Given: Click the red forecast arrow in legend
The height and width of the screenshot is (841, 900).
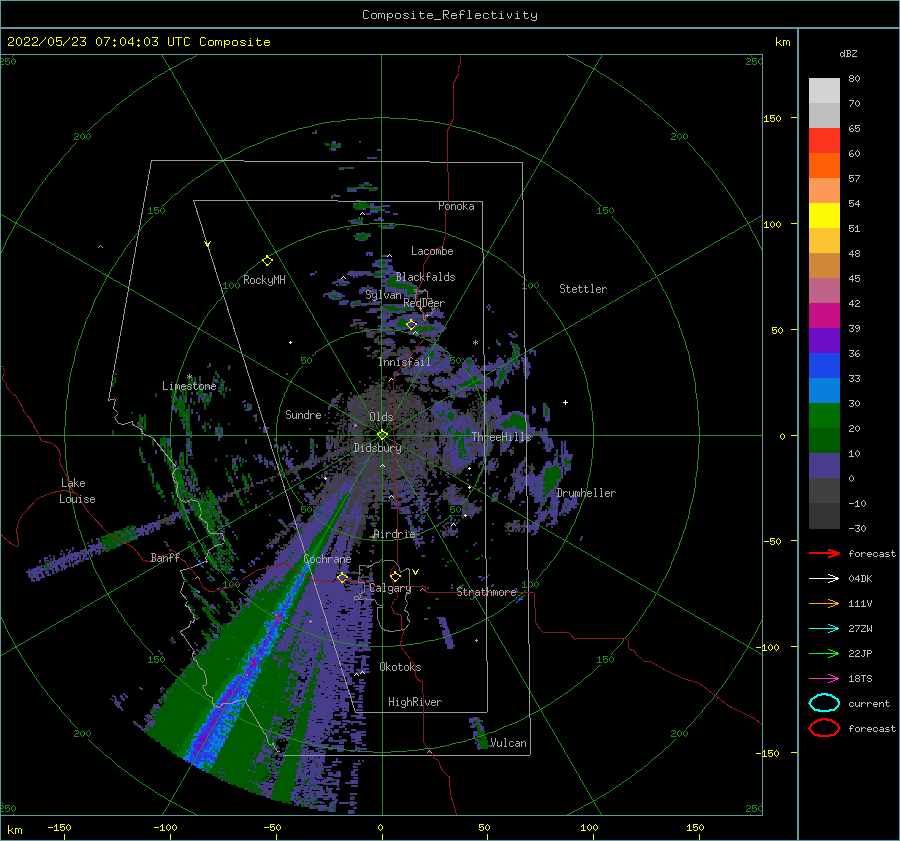Looking at the screenshot, I should tap(824, 553).
